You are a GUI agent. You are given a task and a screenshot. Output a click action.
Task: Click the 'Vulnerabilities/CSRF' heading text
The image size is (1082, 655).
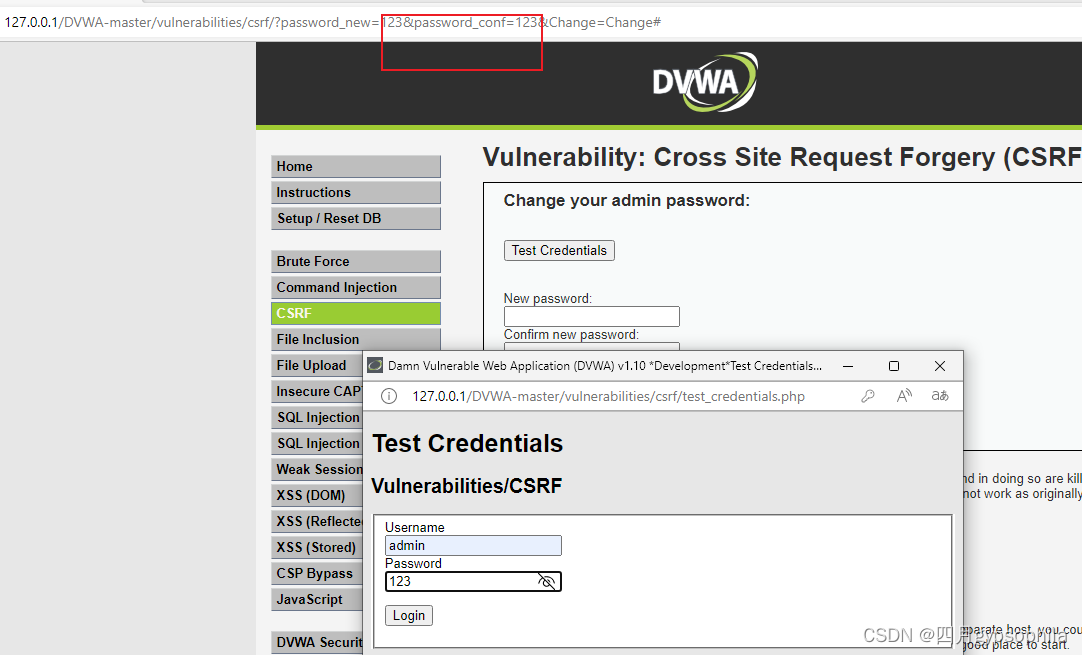(x=466, y=486)
